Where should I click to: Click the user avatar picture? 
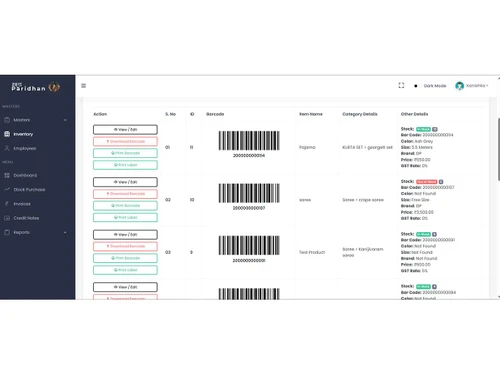click(460, 86)
